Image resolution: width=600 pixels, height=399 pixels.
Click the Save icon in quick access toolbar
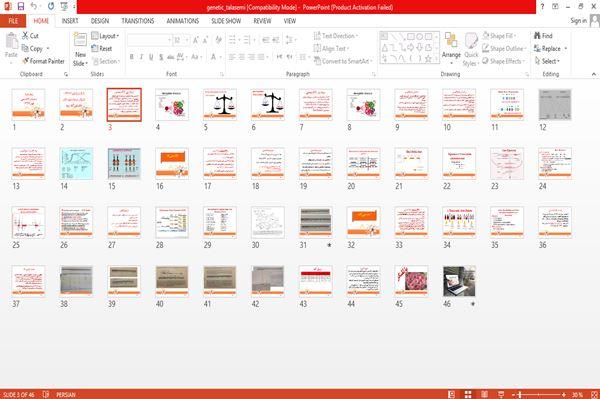(x=21, y=7)
